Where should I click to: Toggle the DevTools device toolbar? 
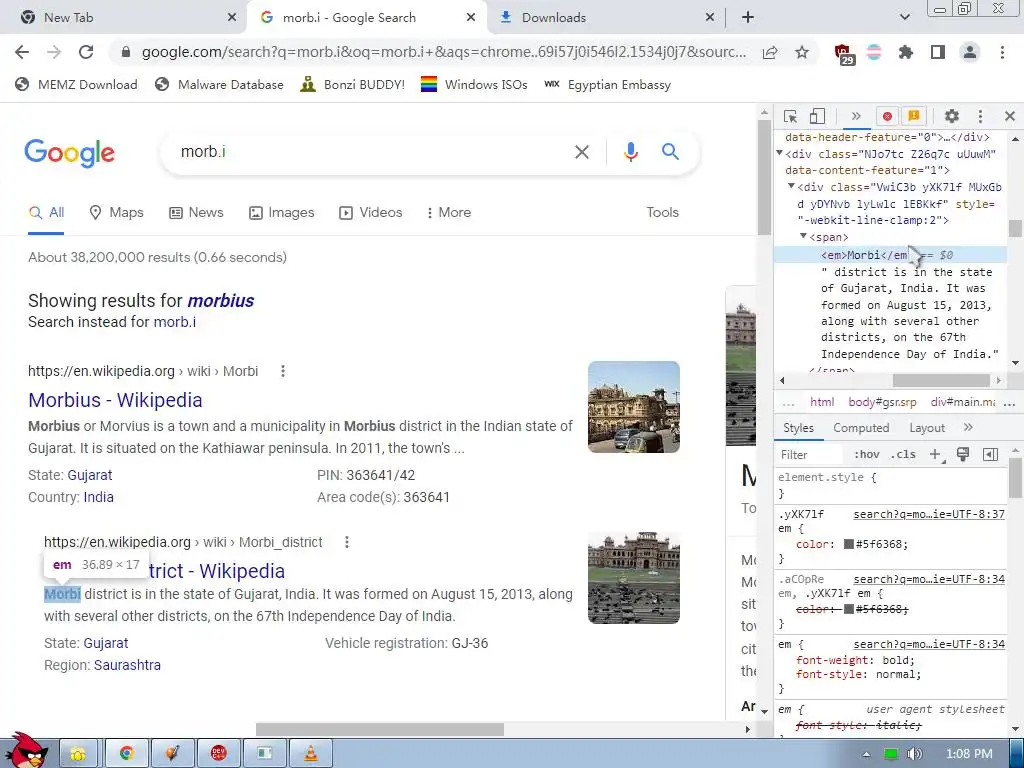pyautogui.click(x=817, y=116)
